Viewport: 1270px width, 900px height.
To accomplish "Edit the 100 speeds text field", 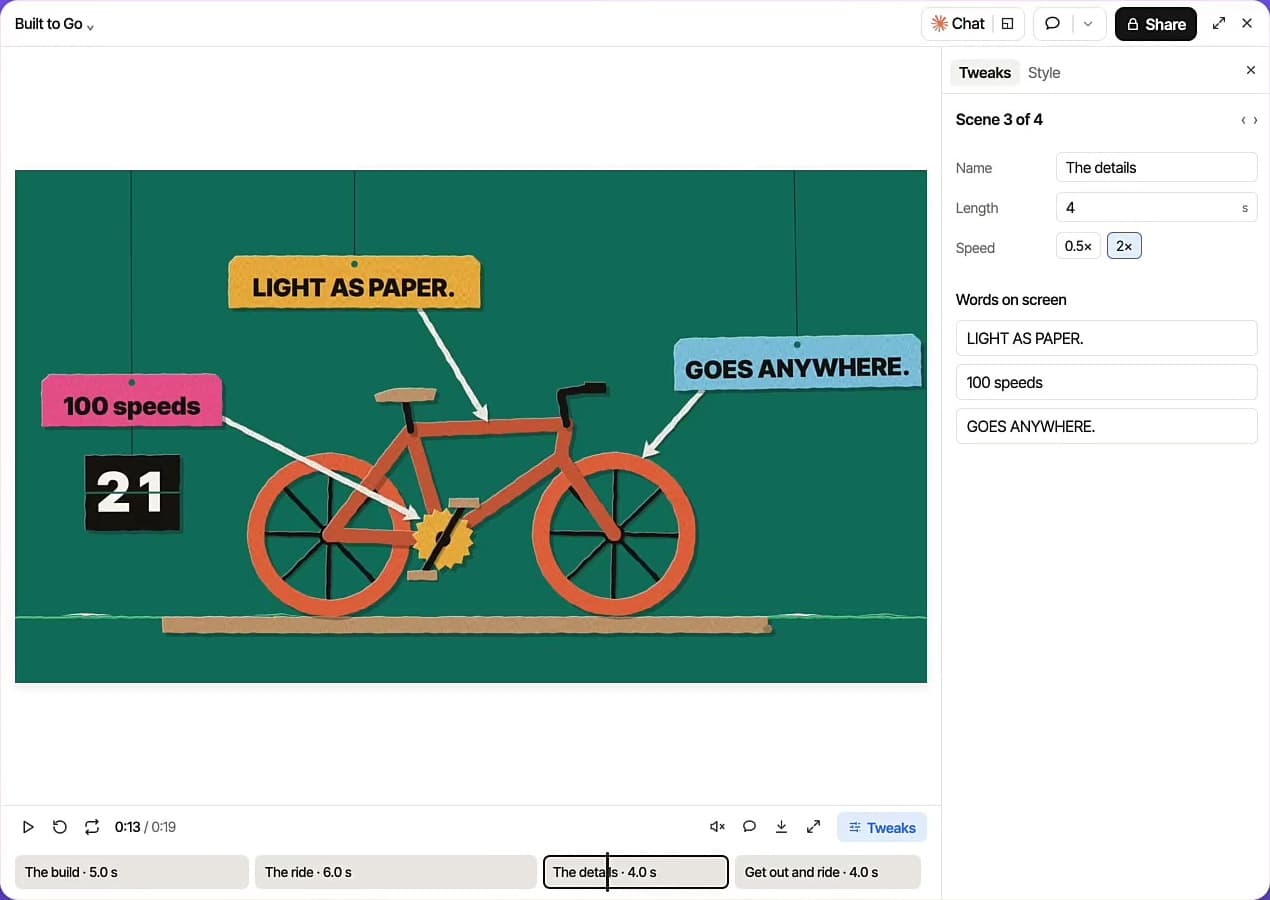I will click(1106, 382).
